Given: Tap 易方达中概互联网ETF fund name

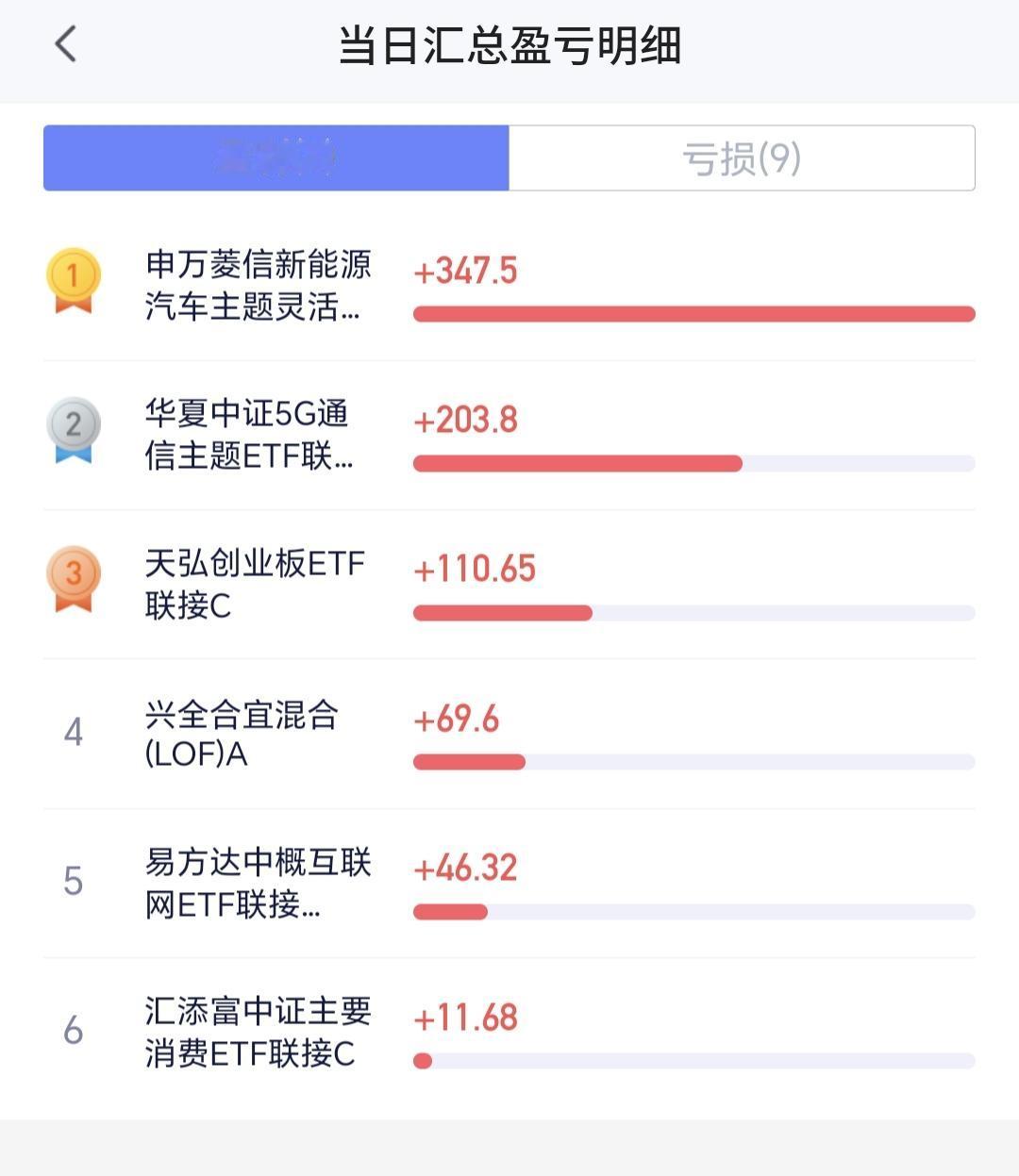Looking at the screenshot, I should pyautogui.click(x=258, y=882).
